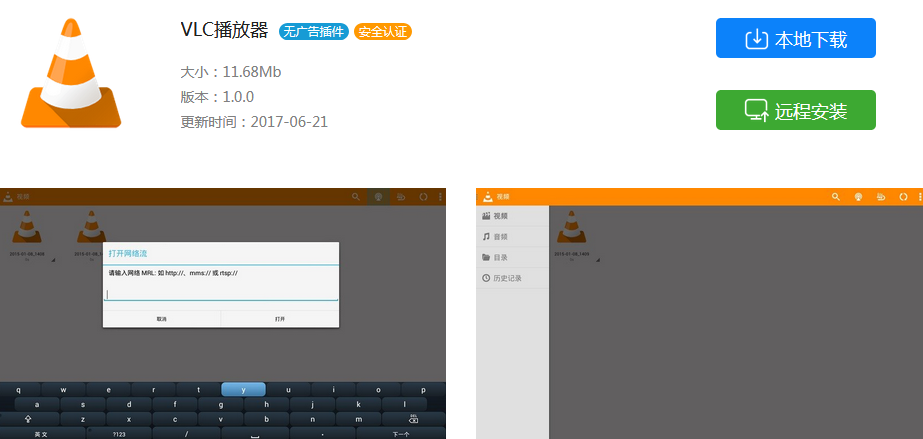Click the search icon in right screenshot toolbar
Screen dimensions: 923x439
pyautogui.click(x=836, y=197)
